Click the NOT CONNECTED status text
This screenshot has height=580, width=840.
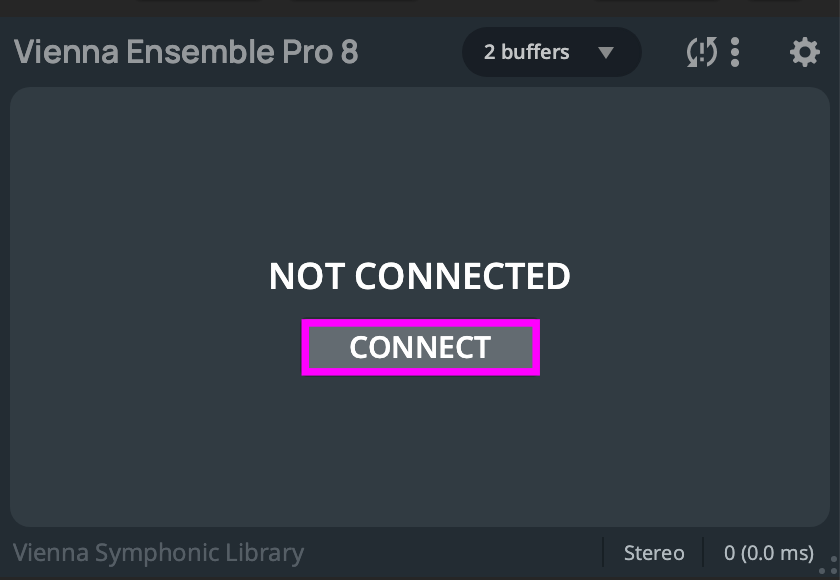(420, 277)
